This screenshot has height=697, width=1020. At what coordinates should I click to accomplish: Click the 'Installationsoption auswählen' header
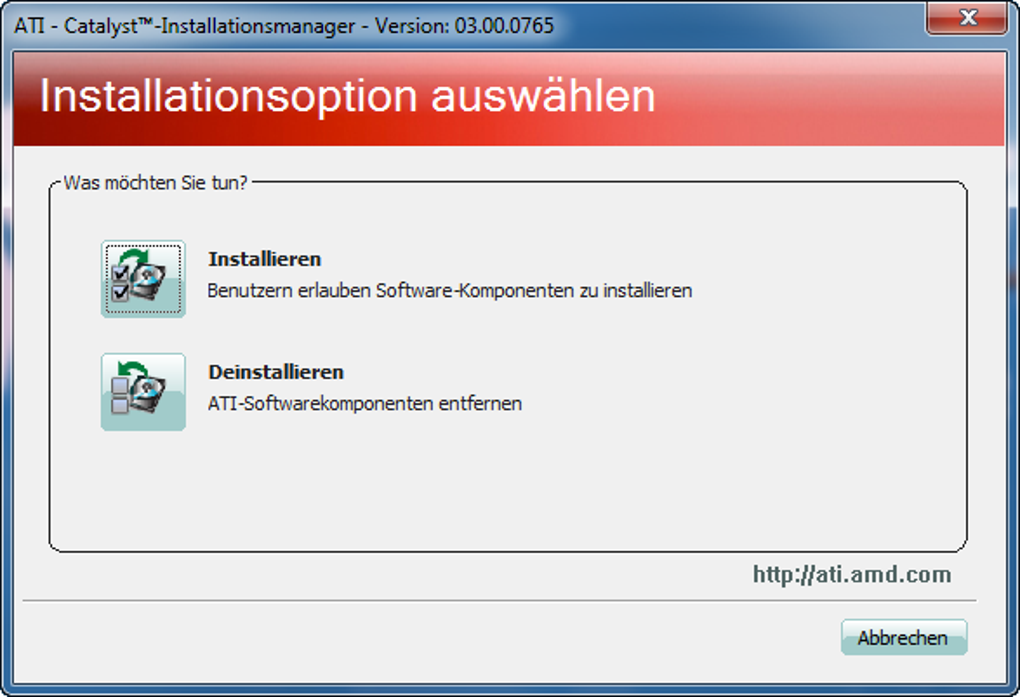pyautogui.click(x=347, y=96)
